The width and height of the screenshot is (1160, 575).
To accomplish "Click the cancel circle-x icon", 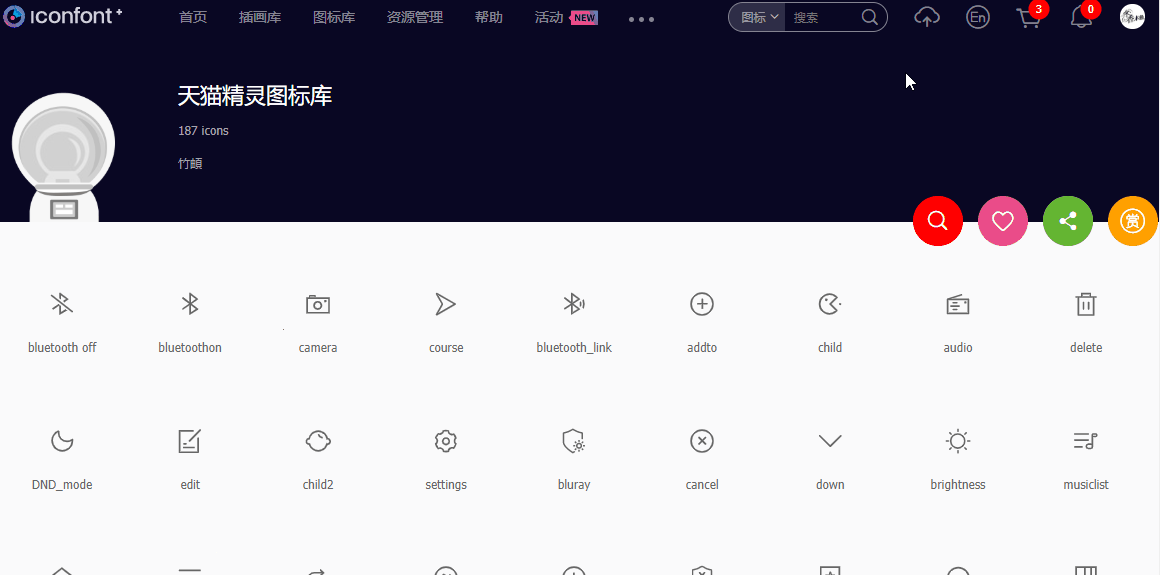I will (701, 441).
